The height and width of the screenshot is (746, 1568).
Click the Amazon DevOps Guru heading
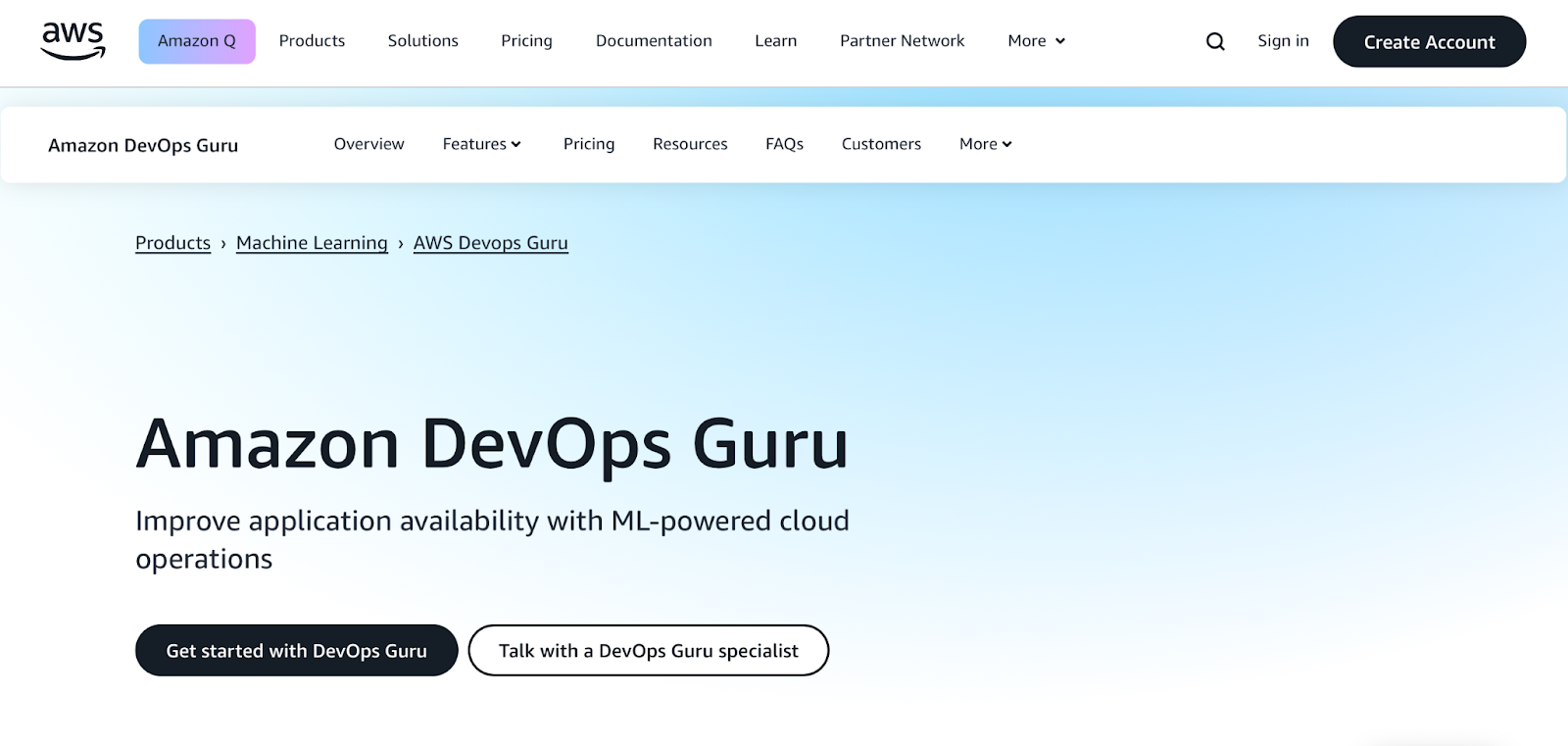(x=492, y=444)
